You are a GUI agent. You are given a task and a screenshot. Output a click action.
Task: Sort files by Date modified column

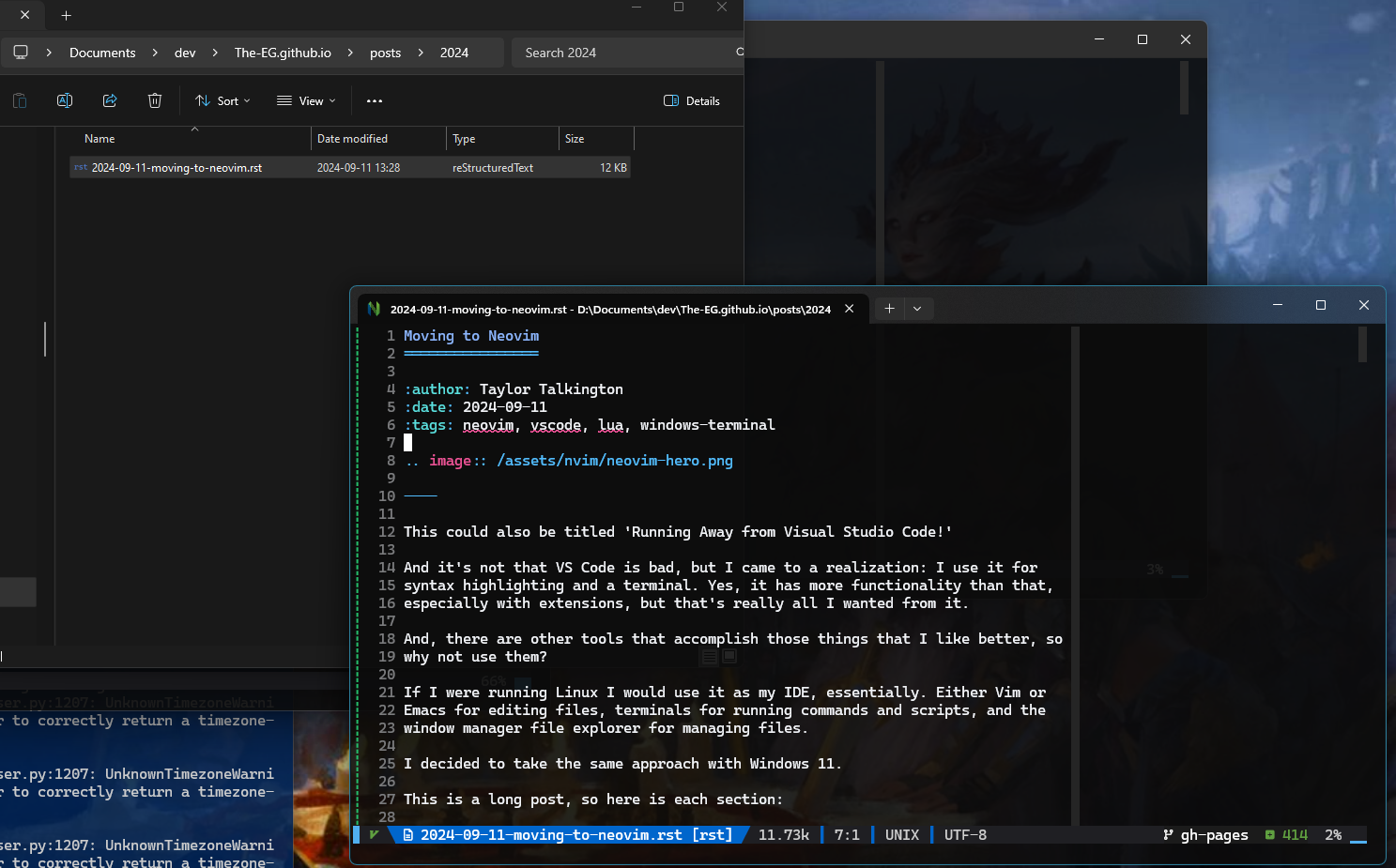click(x=353, y=139)
